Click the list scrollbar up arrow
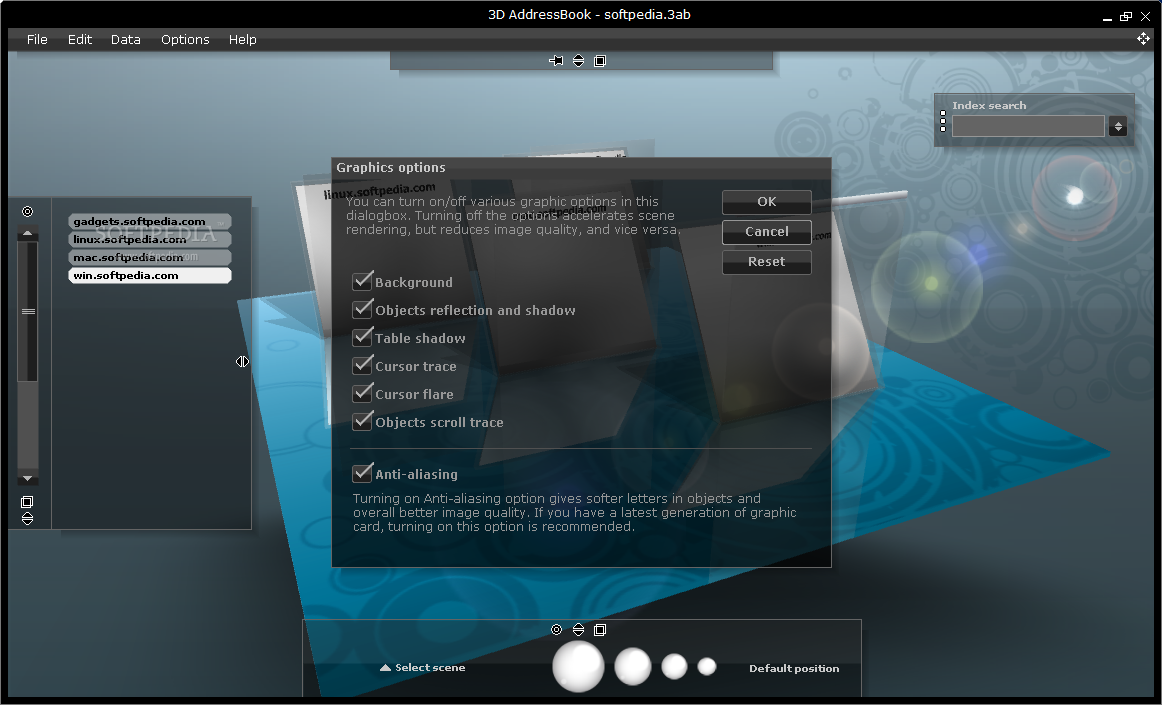Screen dimensions: 1162x705 (27, 234)
